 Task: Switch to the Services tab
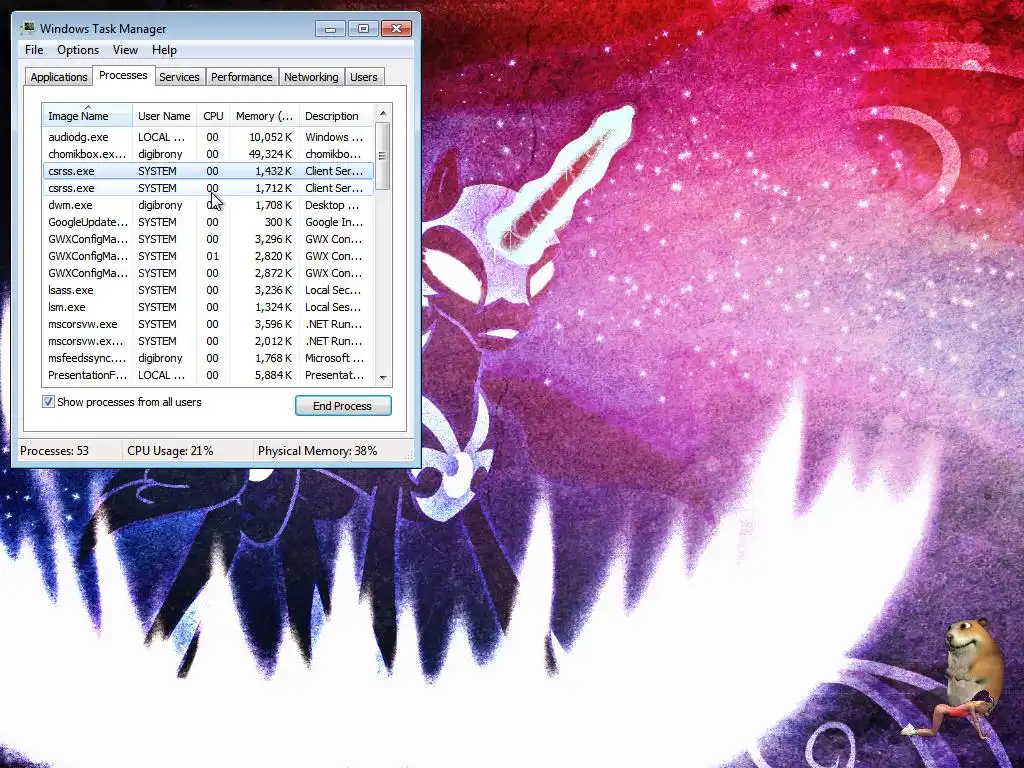tap(179, 77)
